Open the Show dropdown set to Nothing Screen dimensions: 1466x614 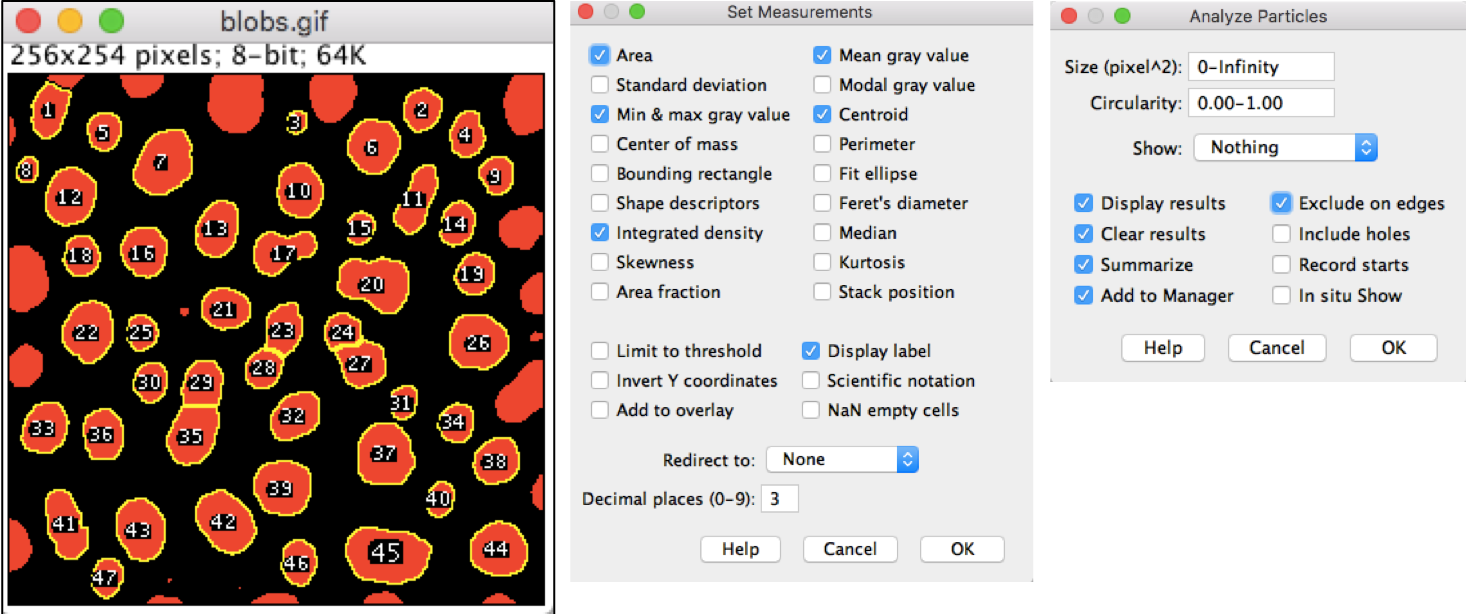pyautogui.click(x=1285, y=148)
